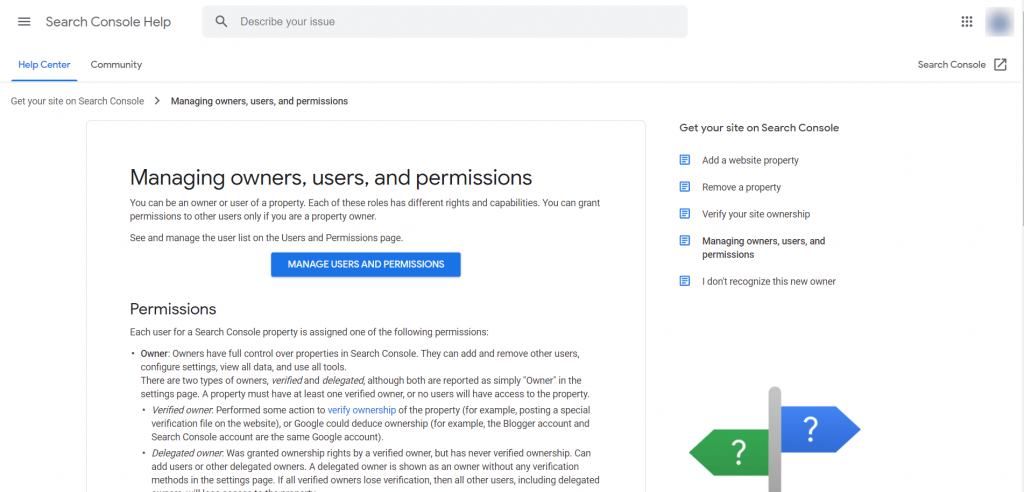Click the article icon beside I don't recognize

[684, 282]
